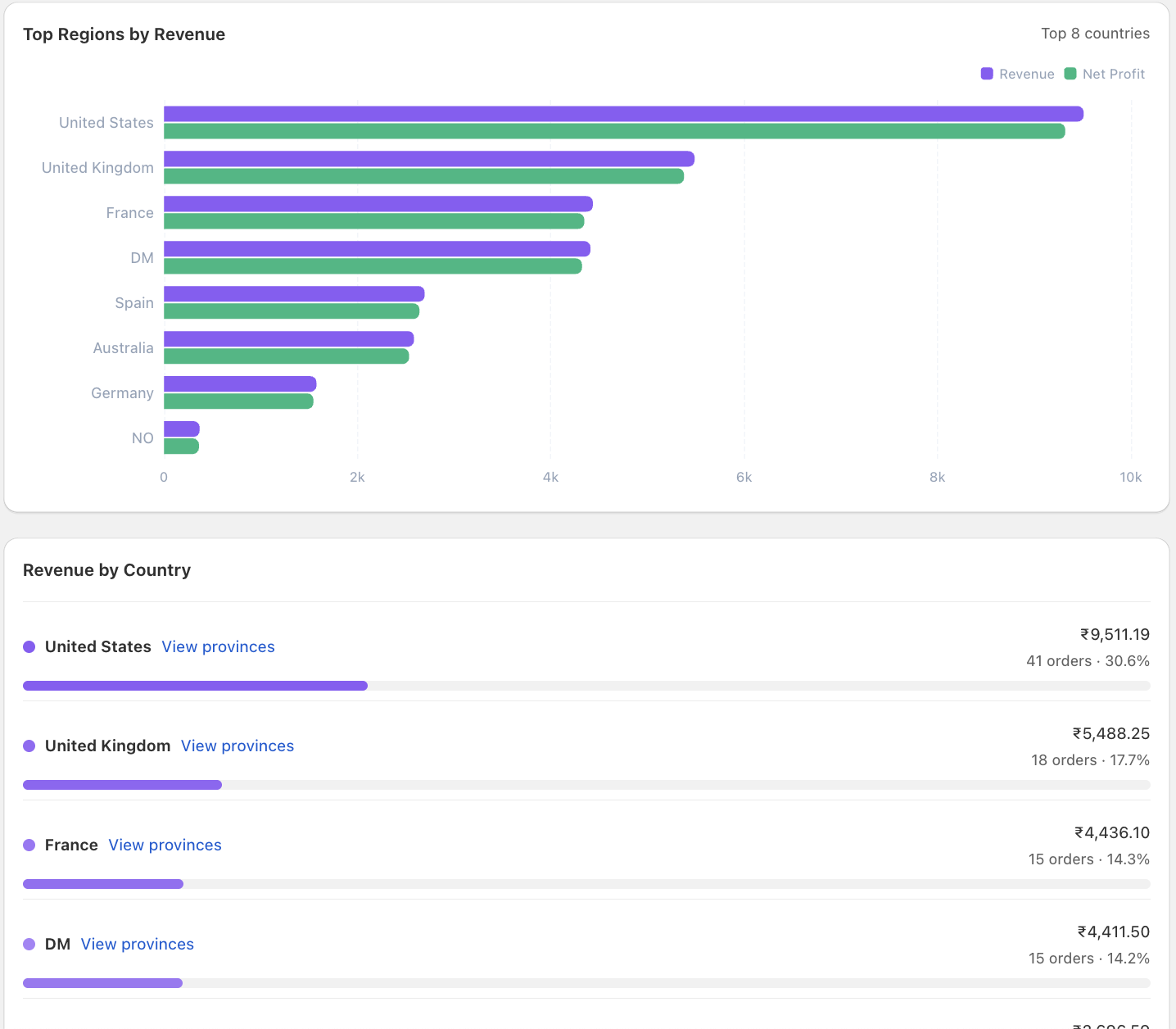Click United States purple revenue bar in chart
Viewport: 1176px width, 1029px height.
623,114
